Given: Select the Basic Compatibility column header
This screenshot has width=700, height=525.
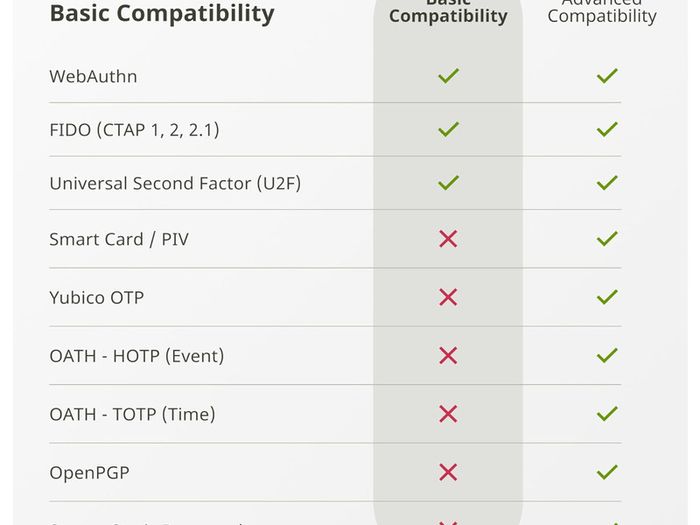Looking at the screenshot, I should pyautogui.click(x=448, y=11).
